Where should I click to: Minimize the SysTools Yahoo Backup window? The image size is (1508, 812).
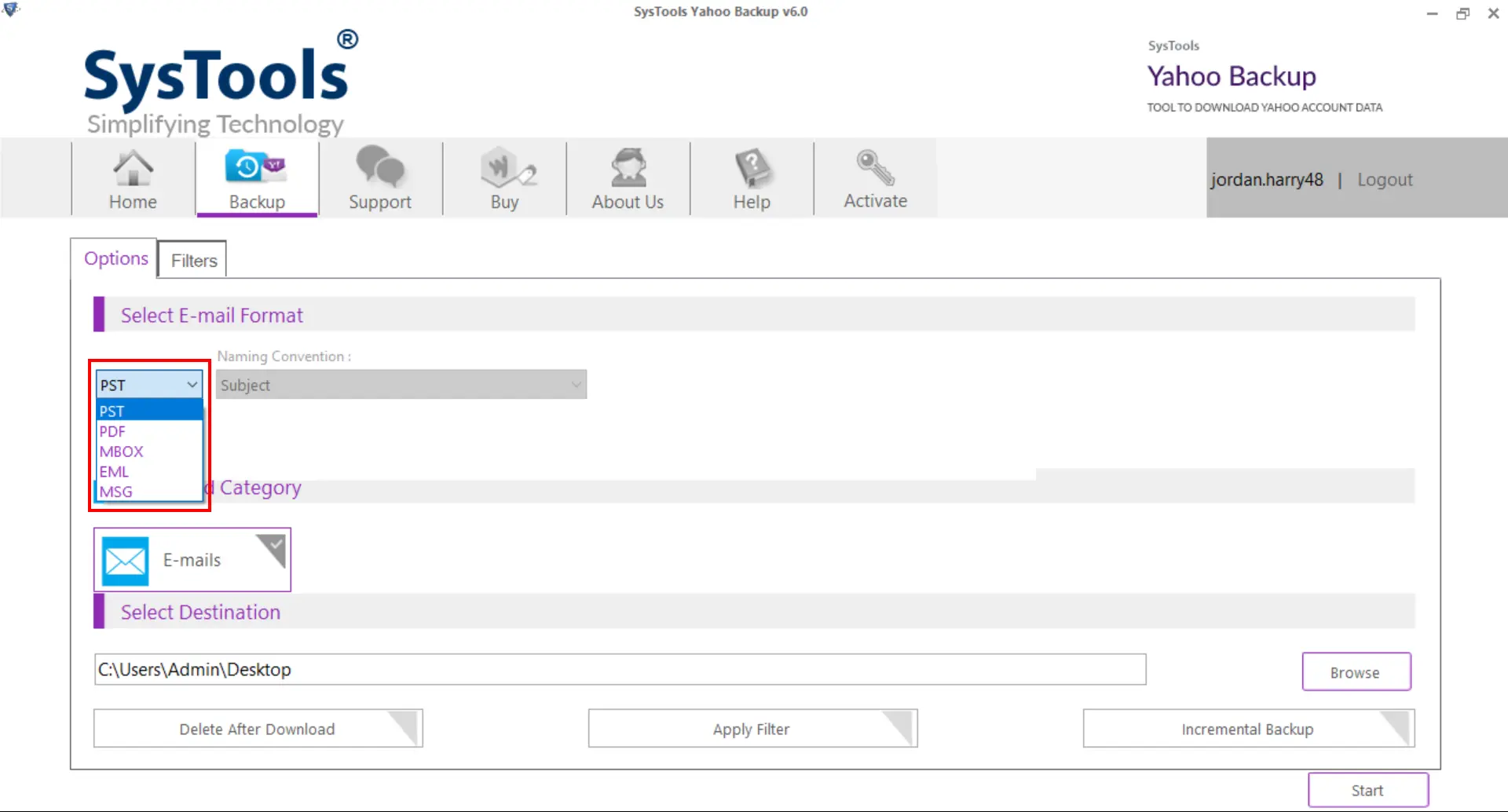1432,13
